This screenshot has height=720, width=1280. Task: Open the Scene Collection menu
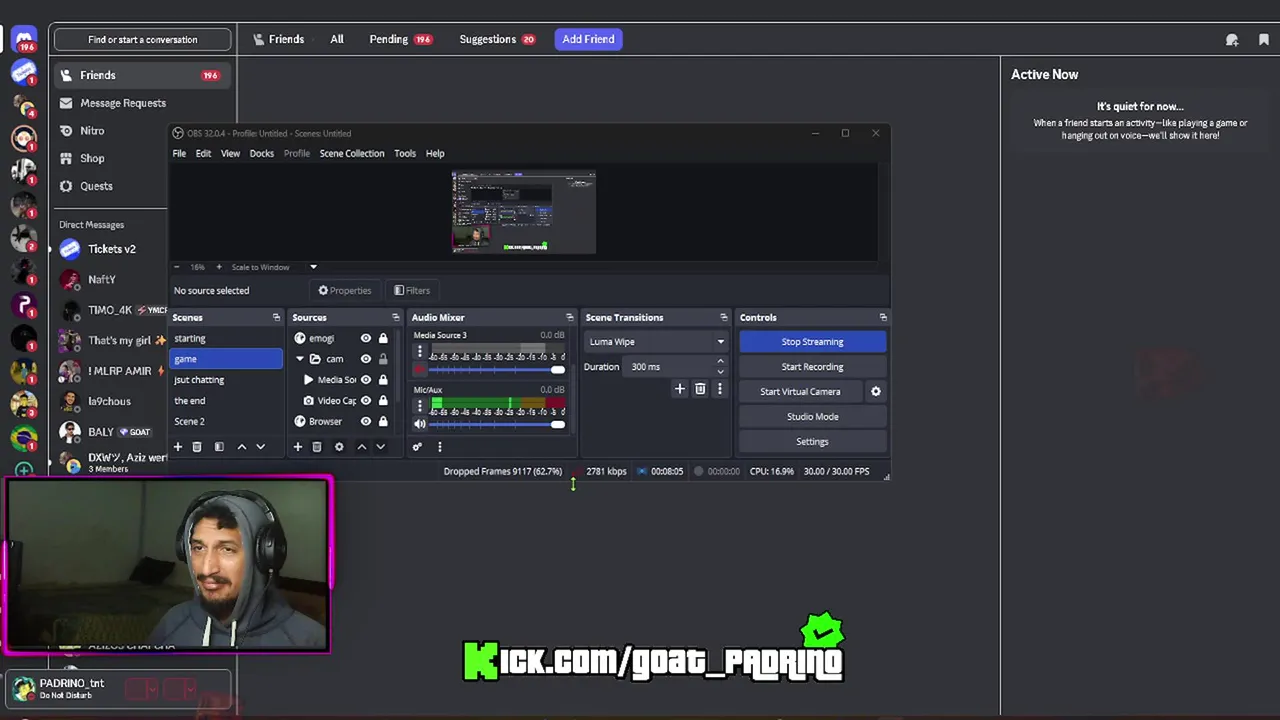tap(352, 154)
